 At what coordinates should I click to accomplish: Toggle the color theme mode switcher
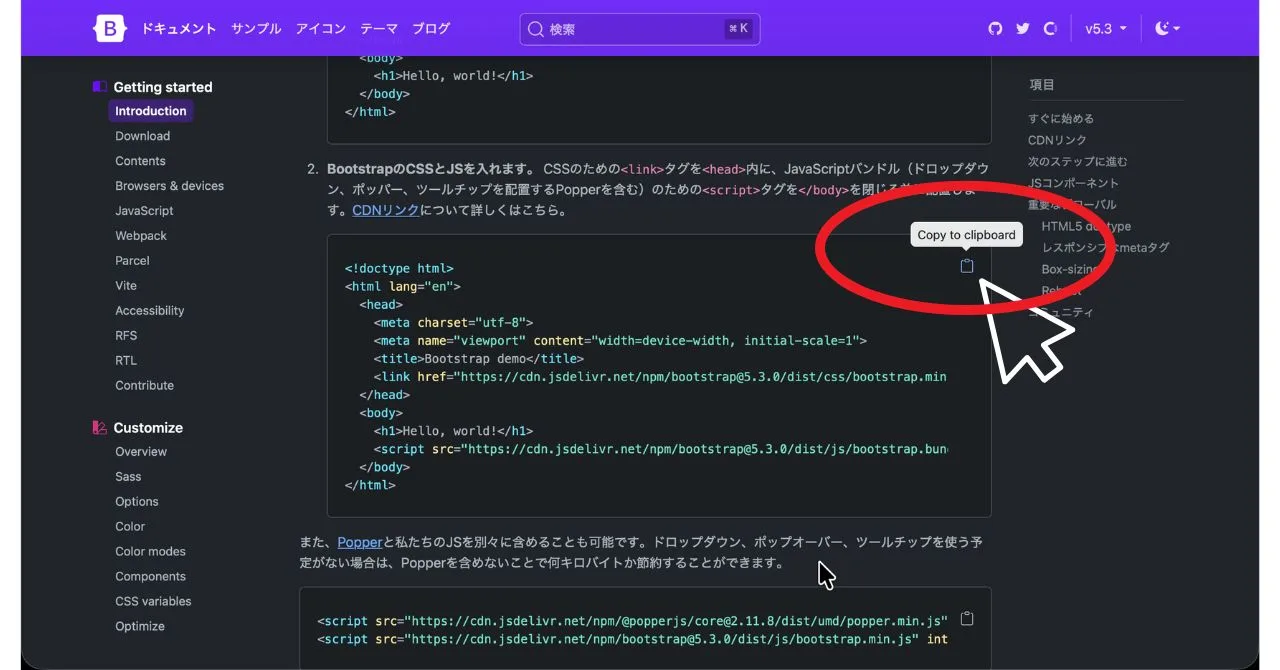click(1167, 29)
